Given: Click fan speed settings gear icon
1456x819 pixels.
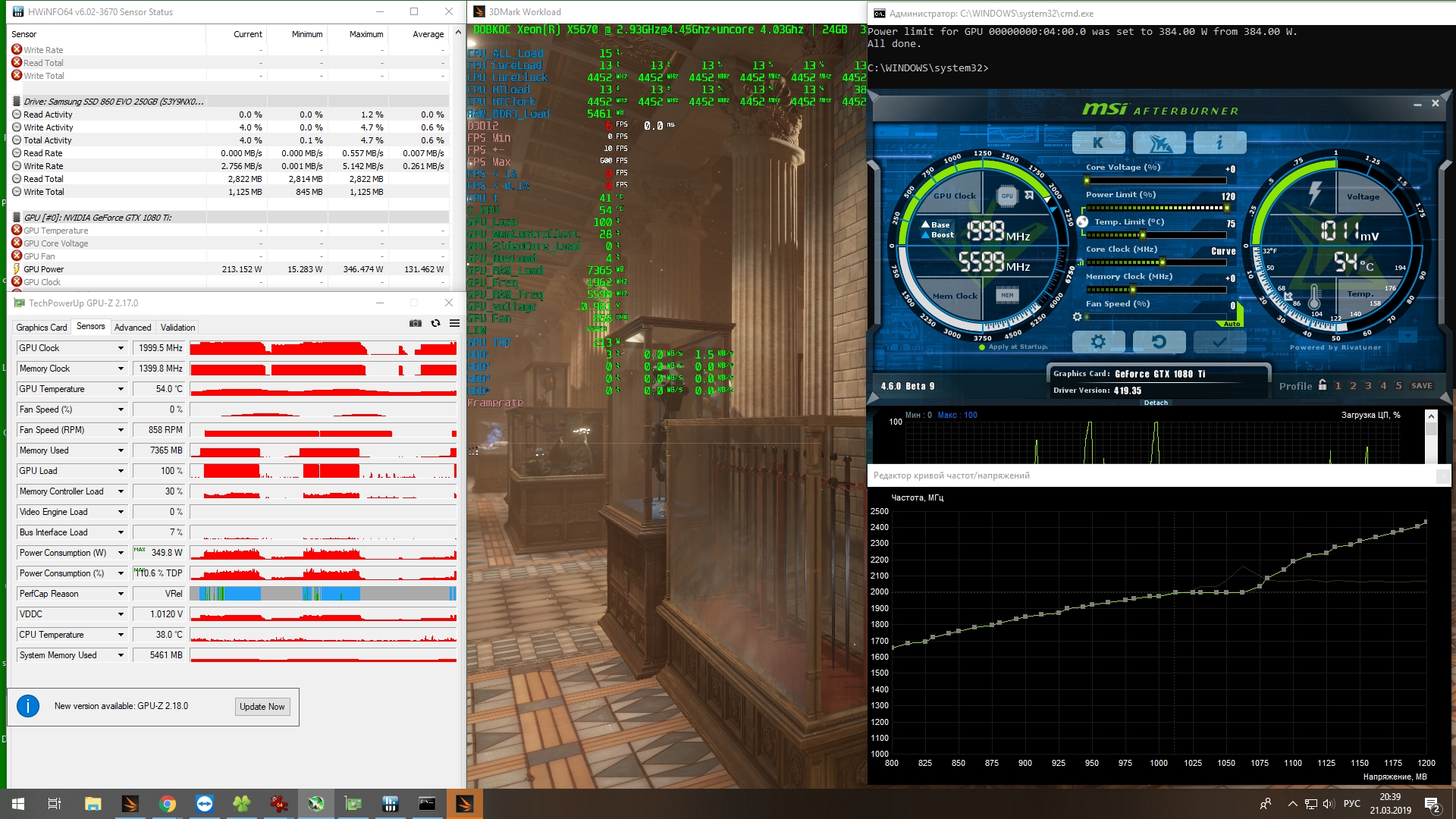Looking at the screenshot, I should click(x=1077, y=317).
